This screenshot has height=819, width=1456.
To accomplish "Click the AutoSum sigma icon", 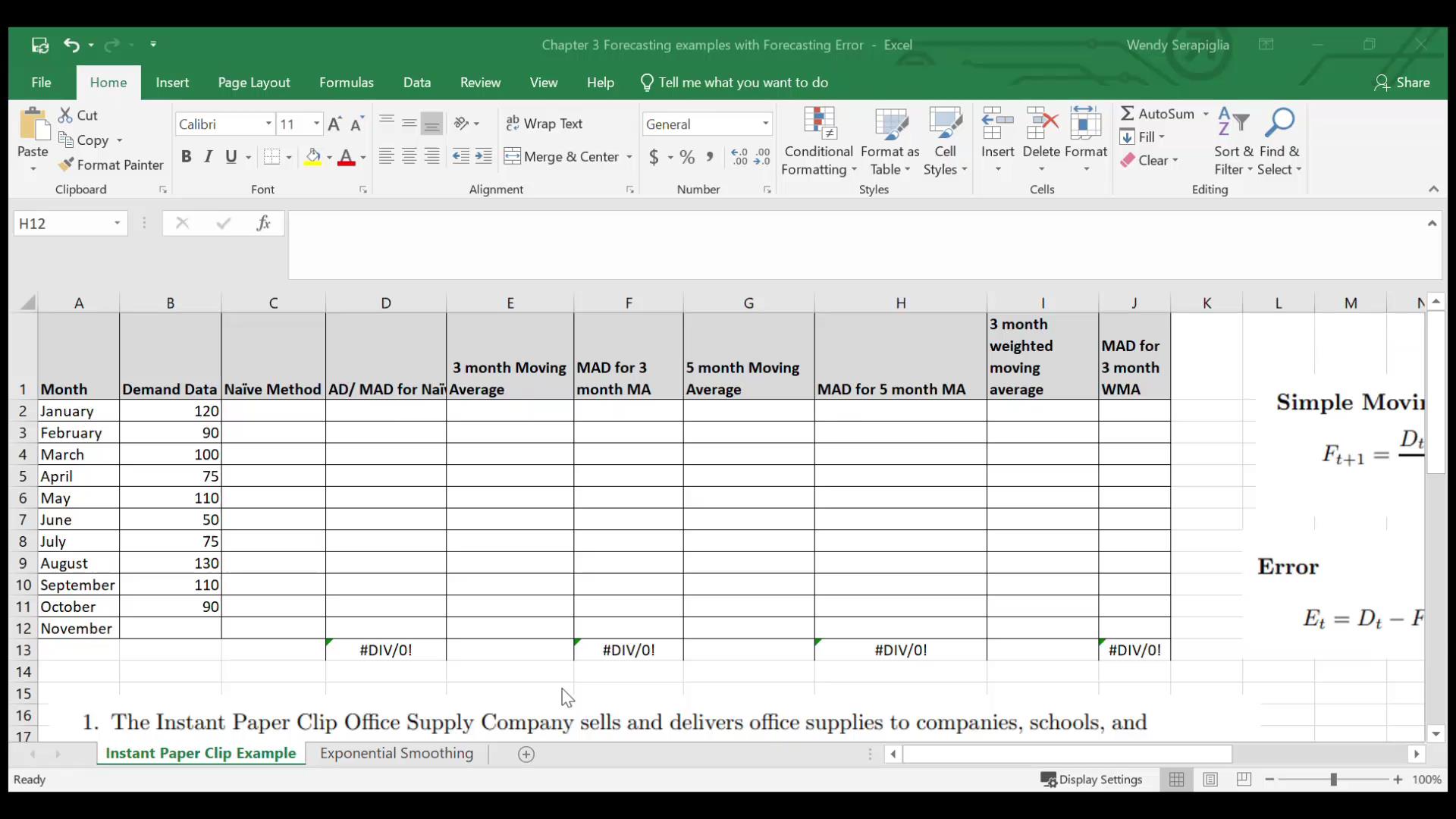I will 1128,114.
